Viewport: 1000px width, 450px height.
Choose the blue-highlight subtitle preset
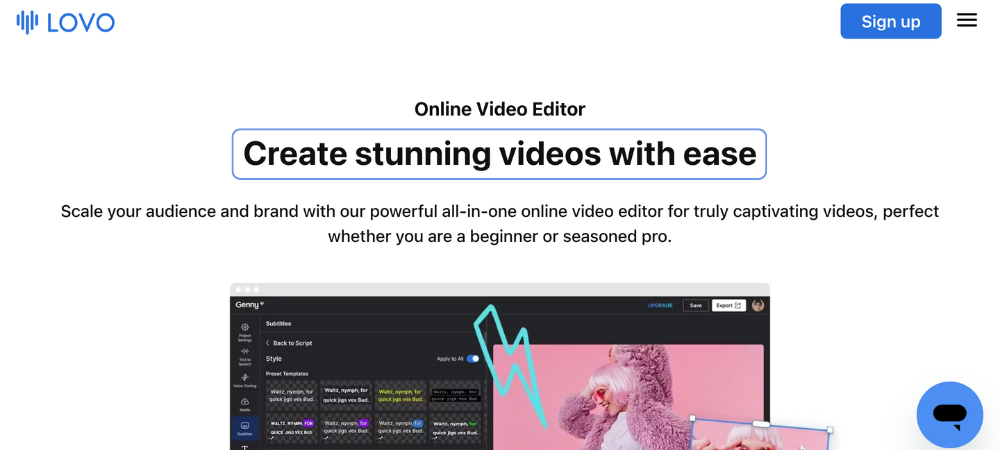[401, 428]
